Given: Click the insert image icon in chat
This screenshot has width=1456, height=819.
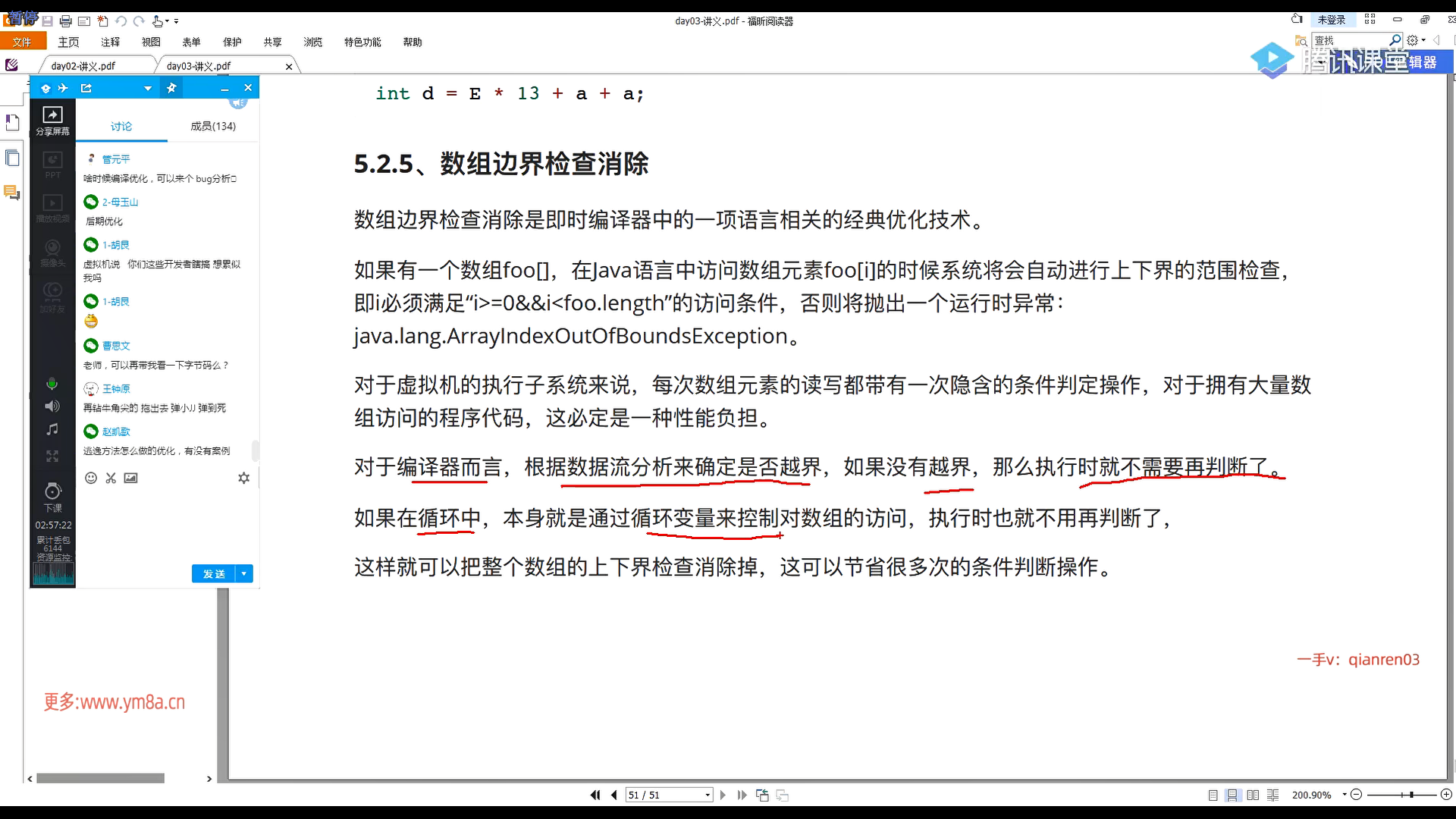Looking at the screenshot, I should point(131,478).
